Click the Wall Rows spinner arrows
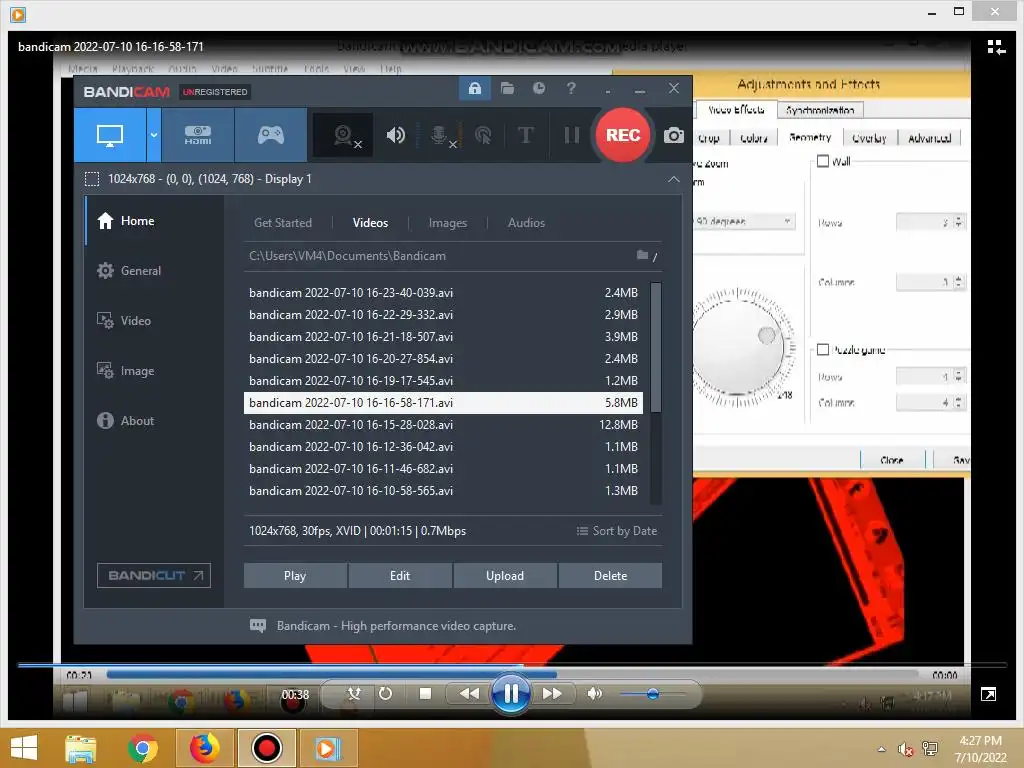Viewport: 1024px width, 768px height. click(958, 222)
